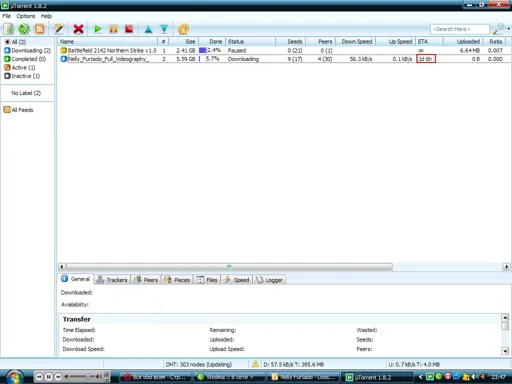Click the Search Here input field
The image size is (512, 384).
(x=460, y=29)
